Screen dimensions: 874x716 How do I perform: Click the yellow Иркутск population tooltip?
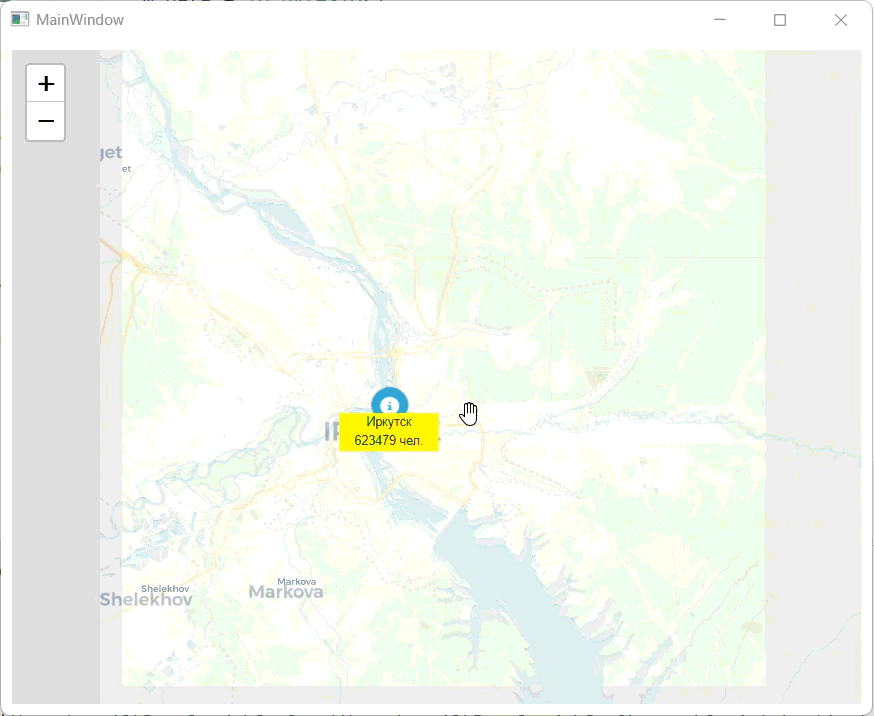[388, 432]
